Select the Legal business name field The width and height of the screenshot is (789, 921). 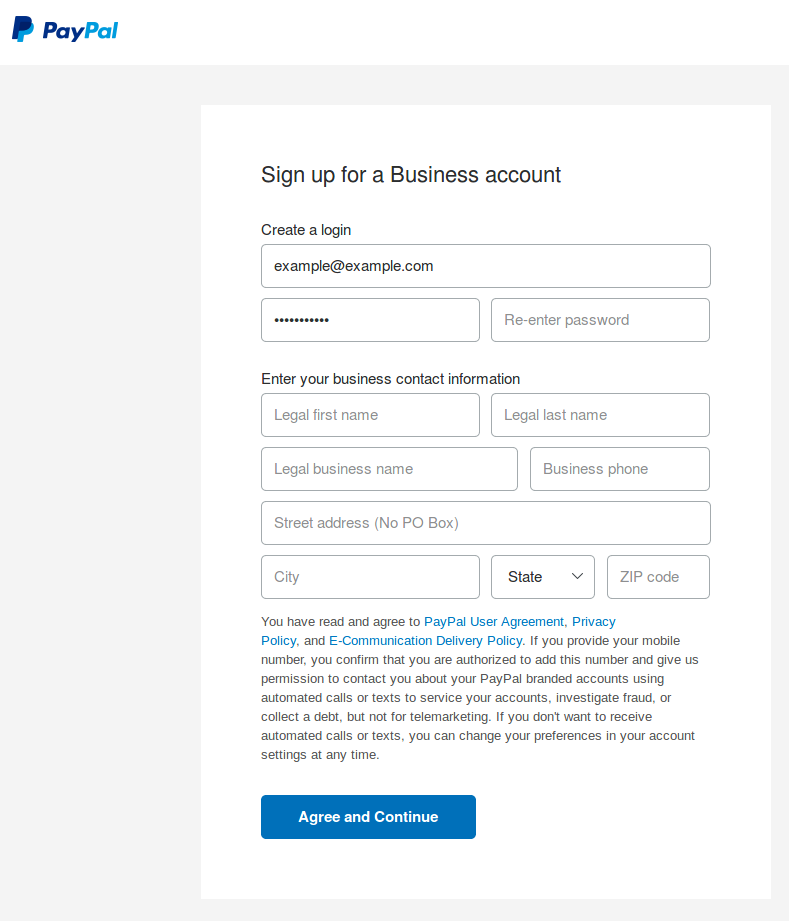[x=389, y=469]
